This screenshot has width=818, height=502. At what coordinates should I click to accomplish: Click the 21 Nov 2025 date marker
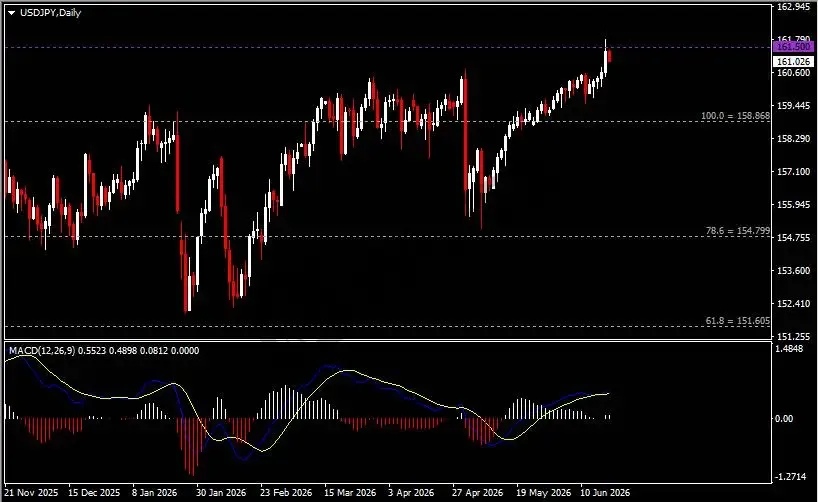pyautogui.click(x=31, y=492)
